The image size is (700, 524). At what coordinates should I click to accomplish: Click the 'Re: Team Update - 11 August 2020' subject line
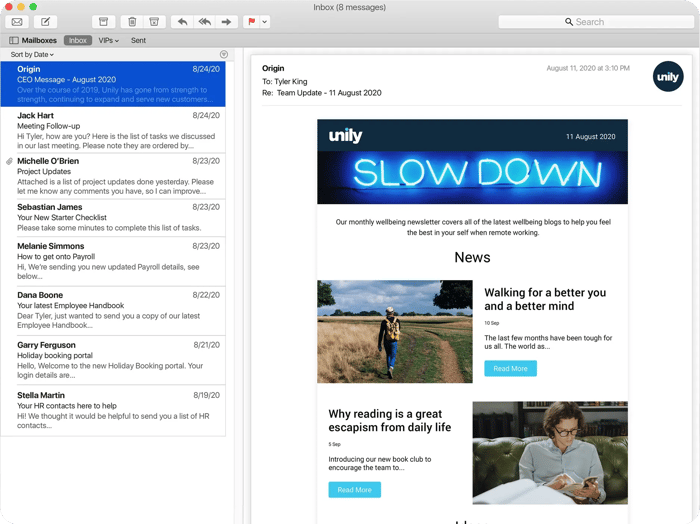coord(322,93)
